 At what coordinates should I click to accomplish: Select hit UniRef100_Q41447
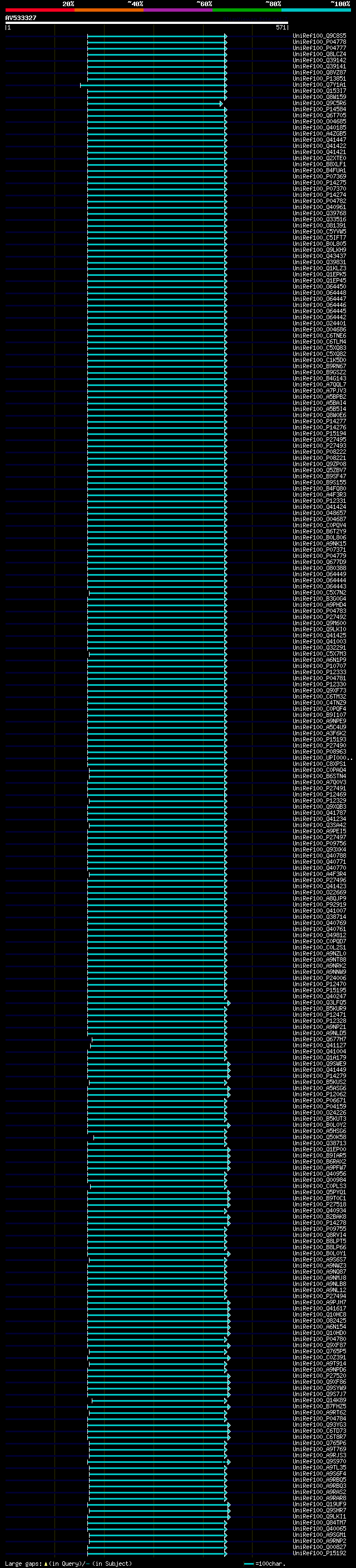319,140
